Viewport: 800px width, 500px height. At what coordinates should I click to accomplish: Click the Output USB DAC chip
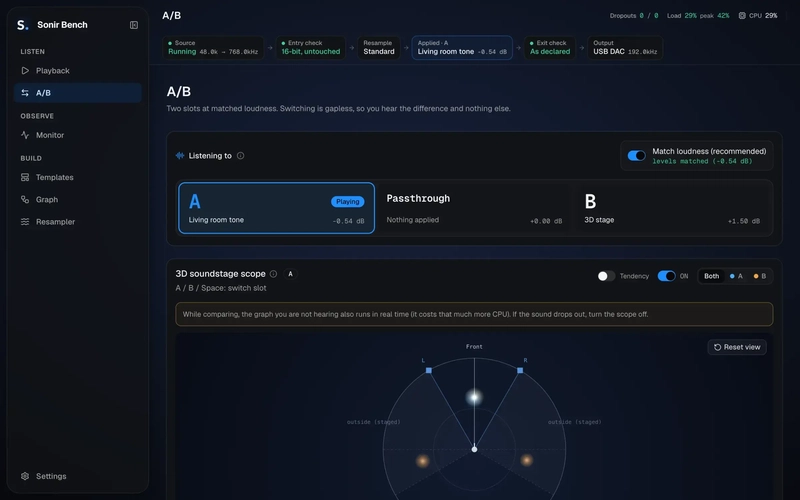pyautogui.click(x=625, y=47)
